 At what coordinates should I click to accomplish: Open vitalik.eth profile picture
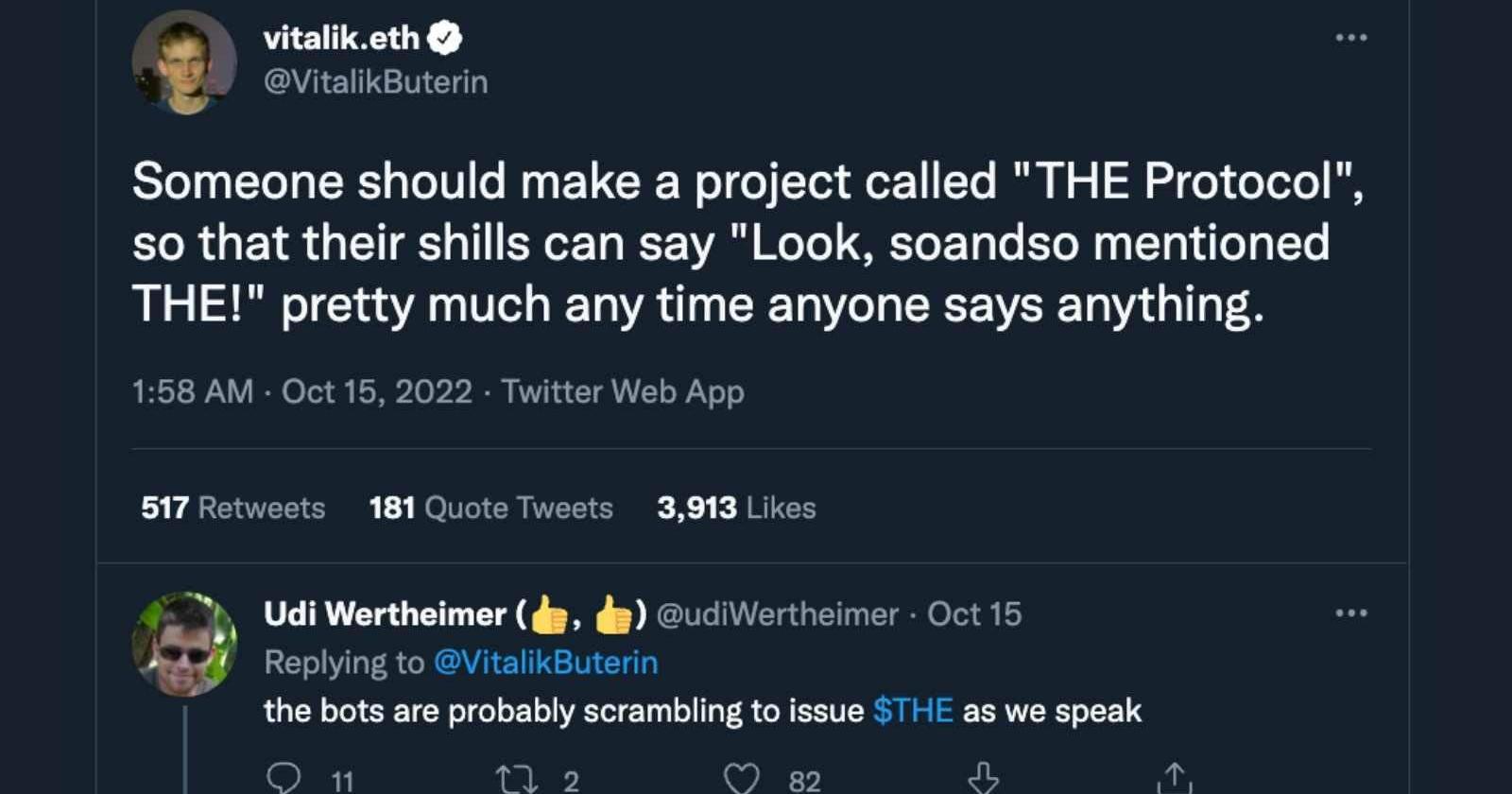[184, 62]
